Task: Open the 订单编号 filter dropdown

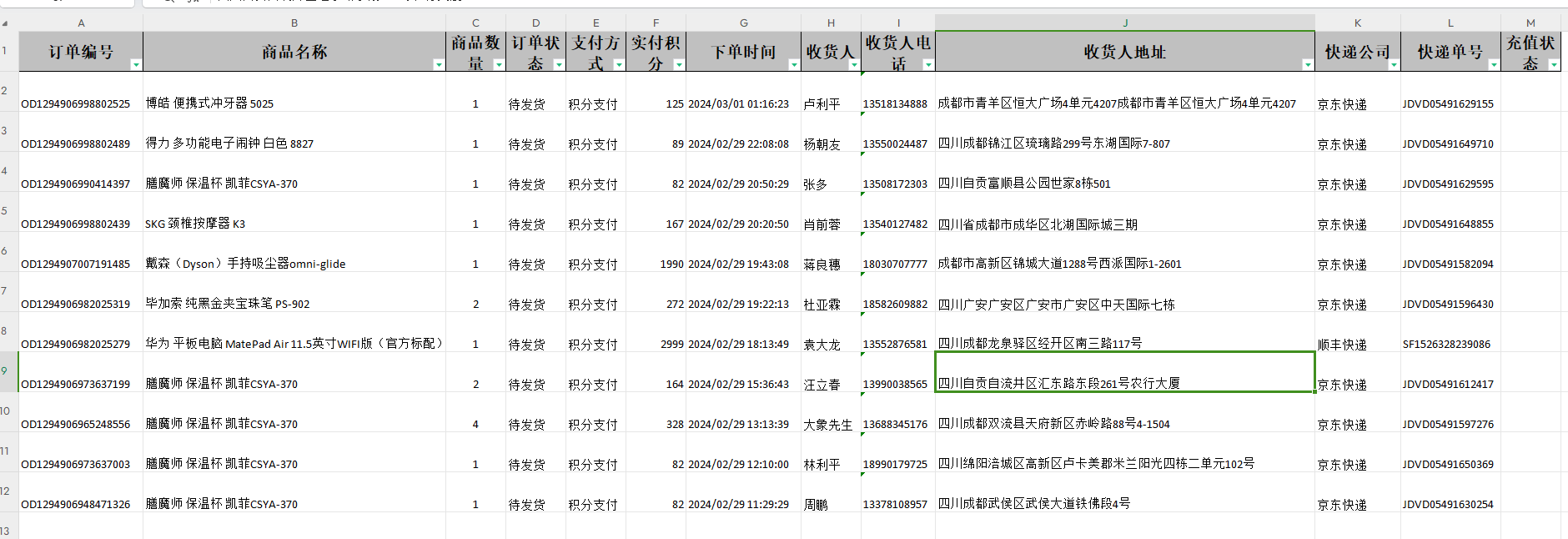Action: coord(136,64)
